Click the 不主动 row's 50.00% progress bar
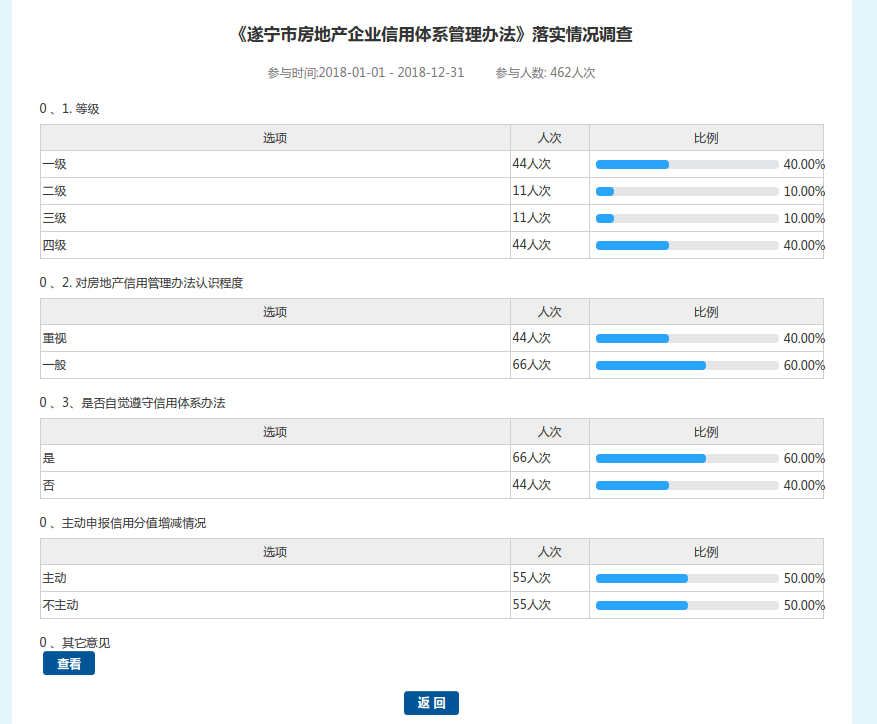Viewport: 877px width, 724px height. [686, 606]
